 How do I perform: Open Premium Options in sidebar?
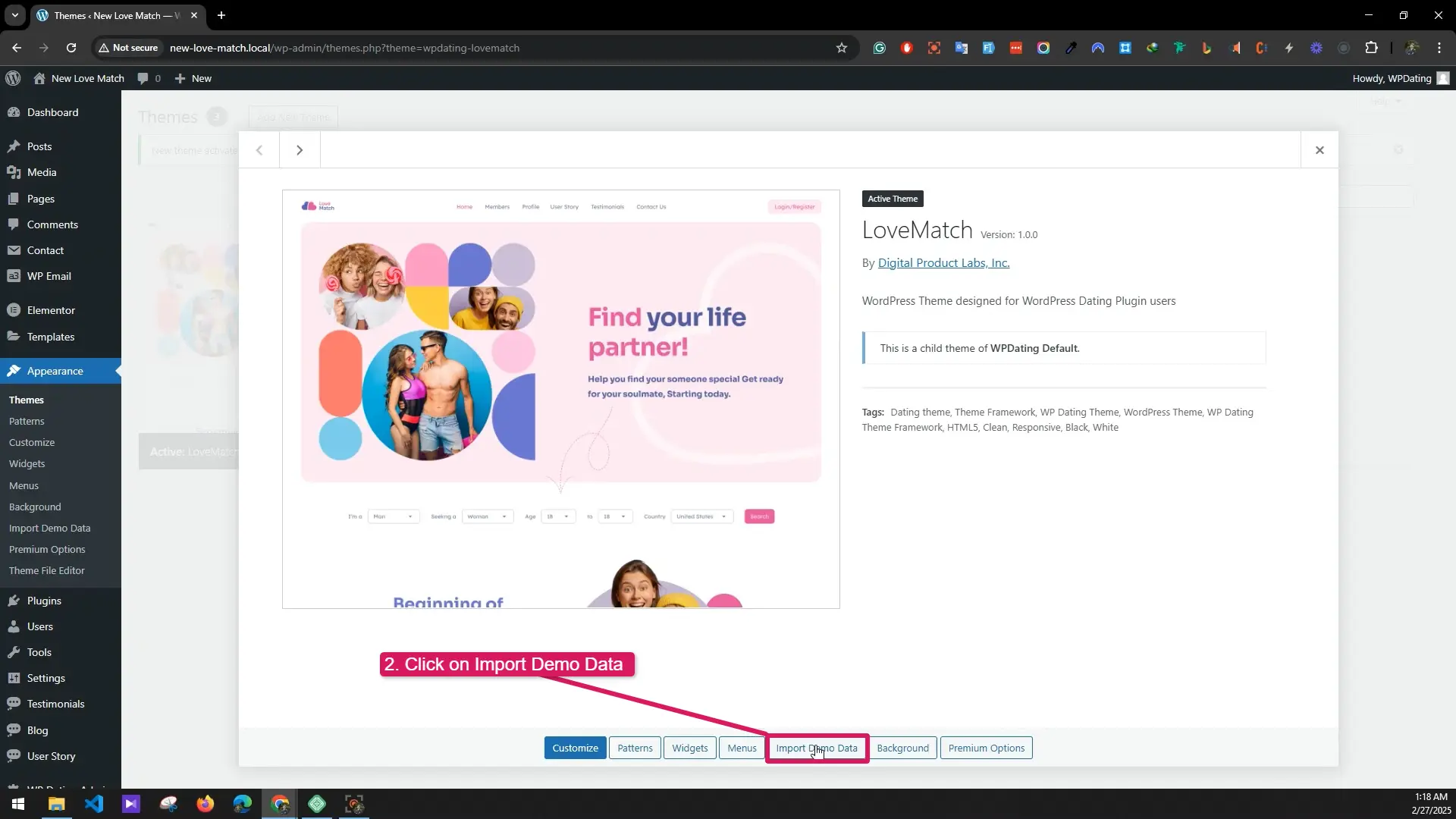tap(47, 549)
